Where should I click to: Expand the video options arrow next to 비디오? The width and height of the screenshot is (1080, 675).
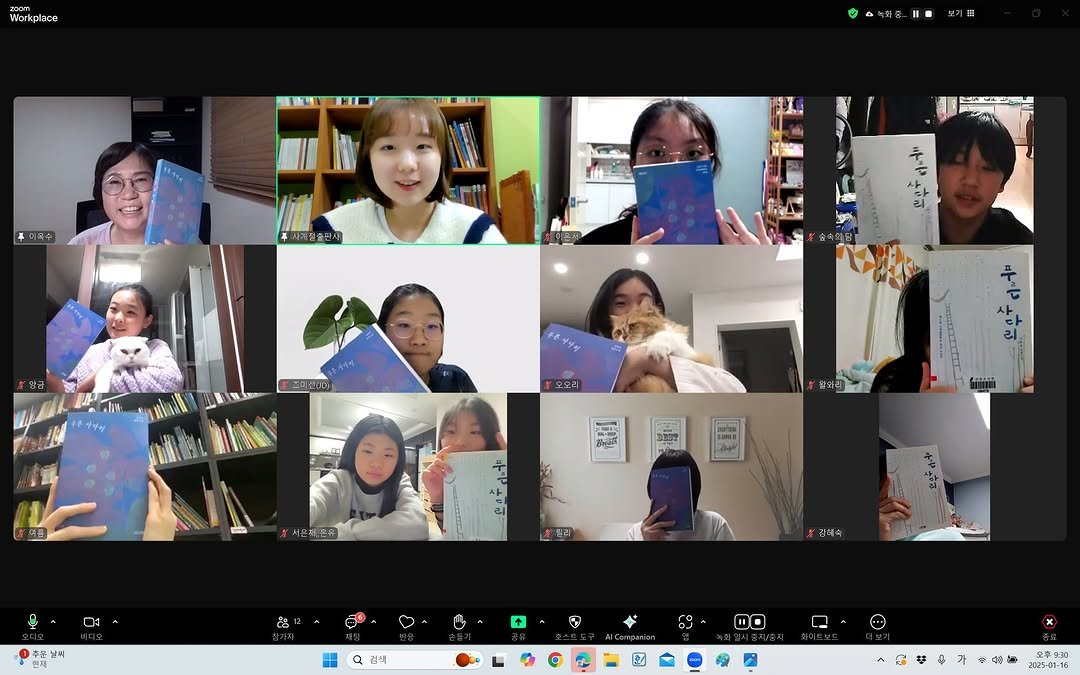tap(115, 621)
